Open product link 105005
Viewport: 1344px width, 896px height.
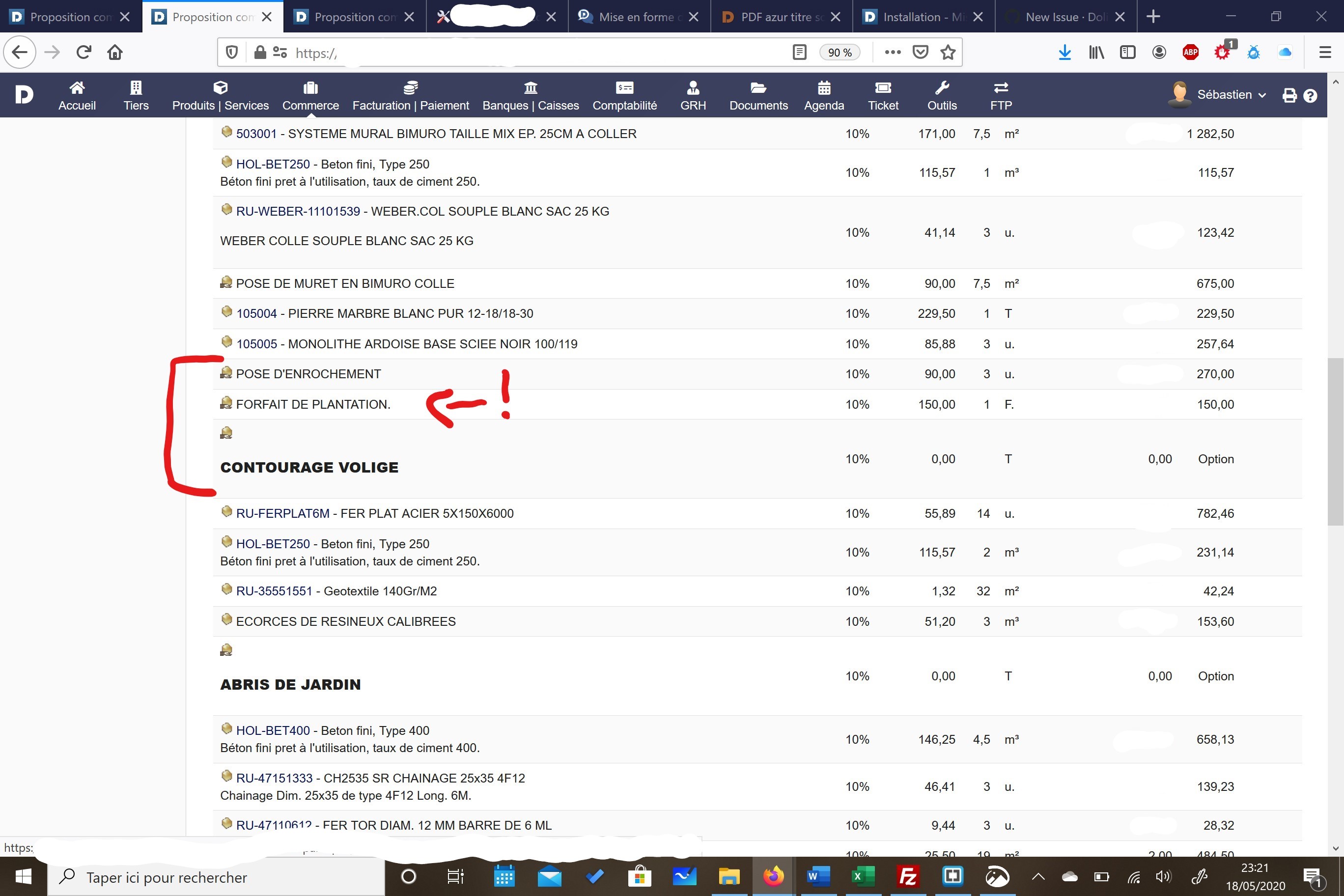pyautogui.click(x=256, y=344)
